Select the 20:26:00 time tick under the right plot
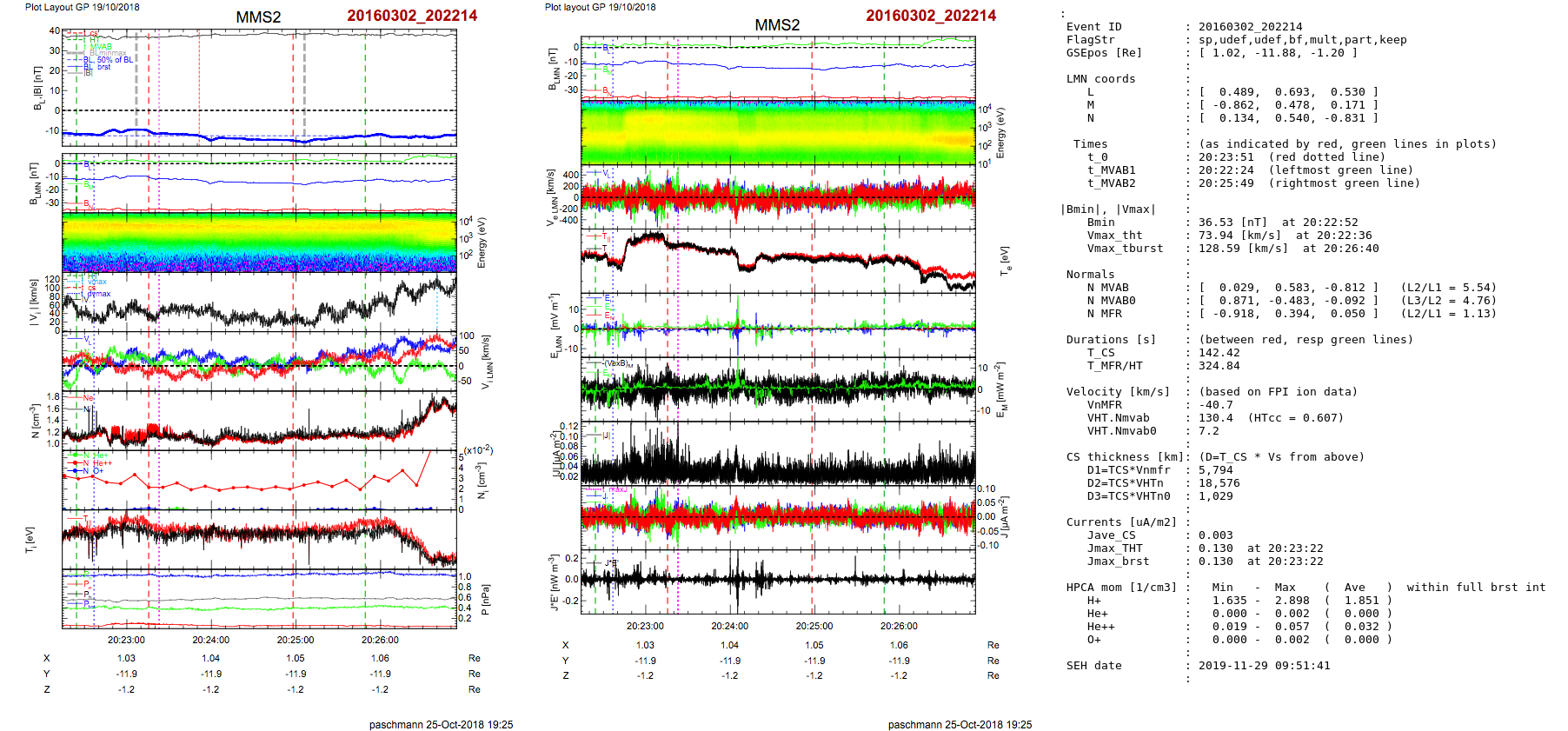This screenshot has width=1568, height=731. [x=899, y=626]
